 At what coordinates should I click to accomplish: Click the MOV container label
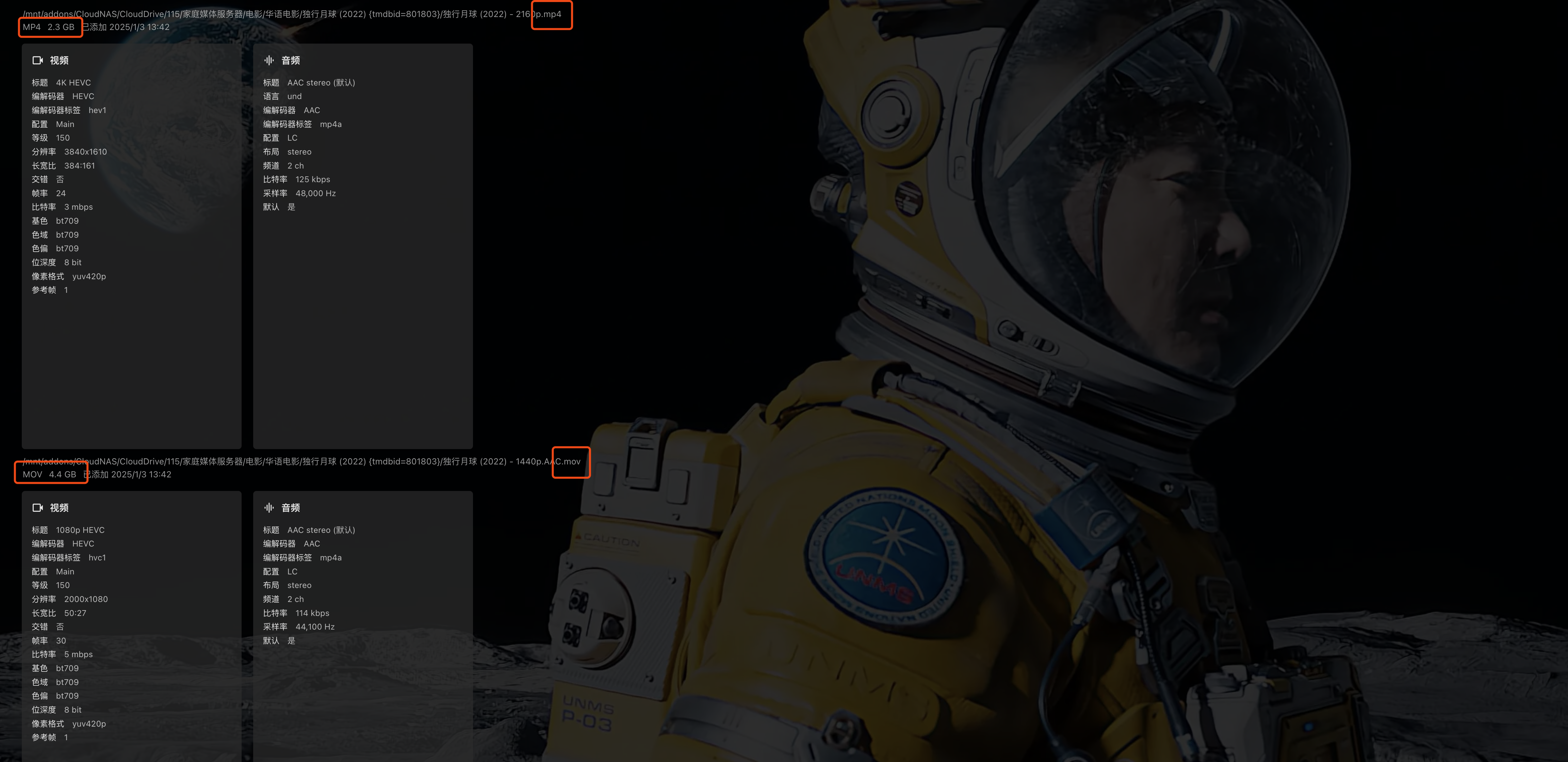(x=32, y=475)
